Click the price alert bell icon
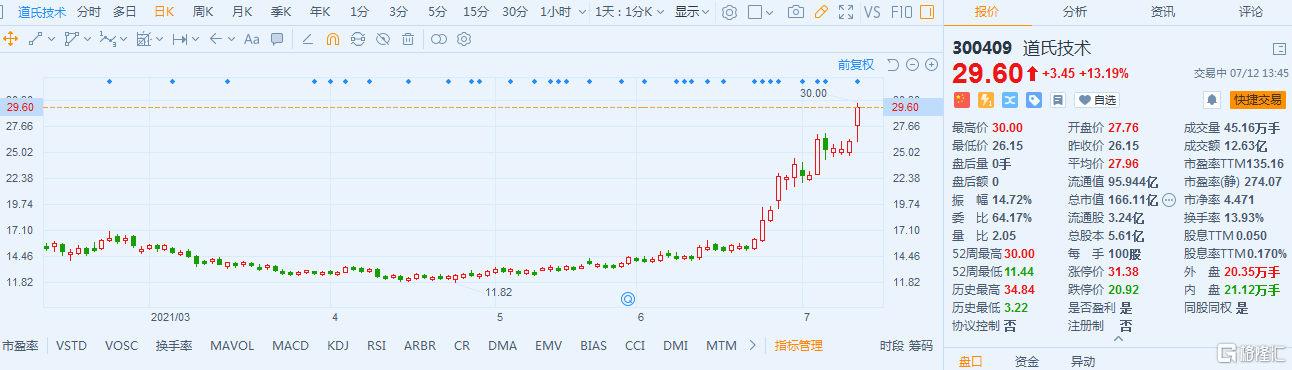 click(1212, 99)
